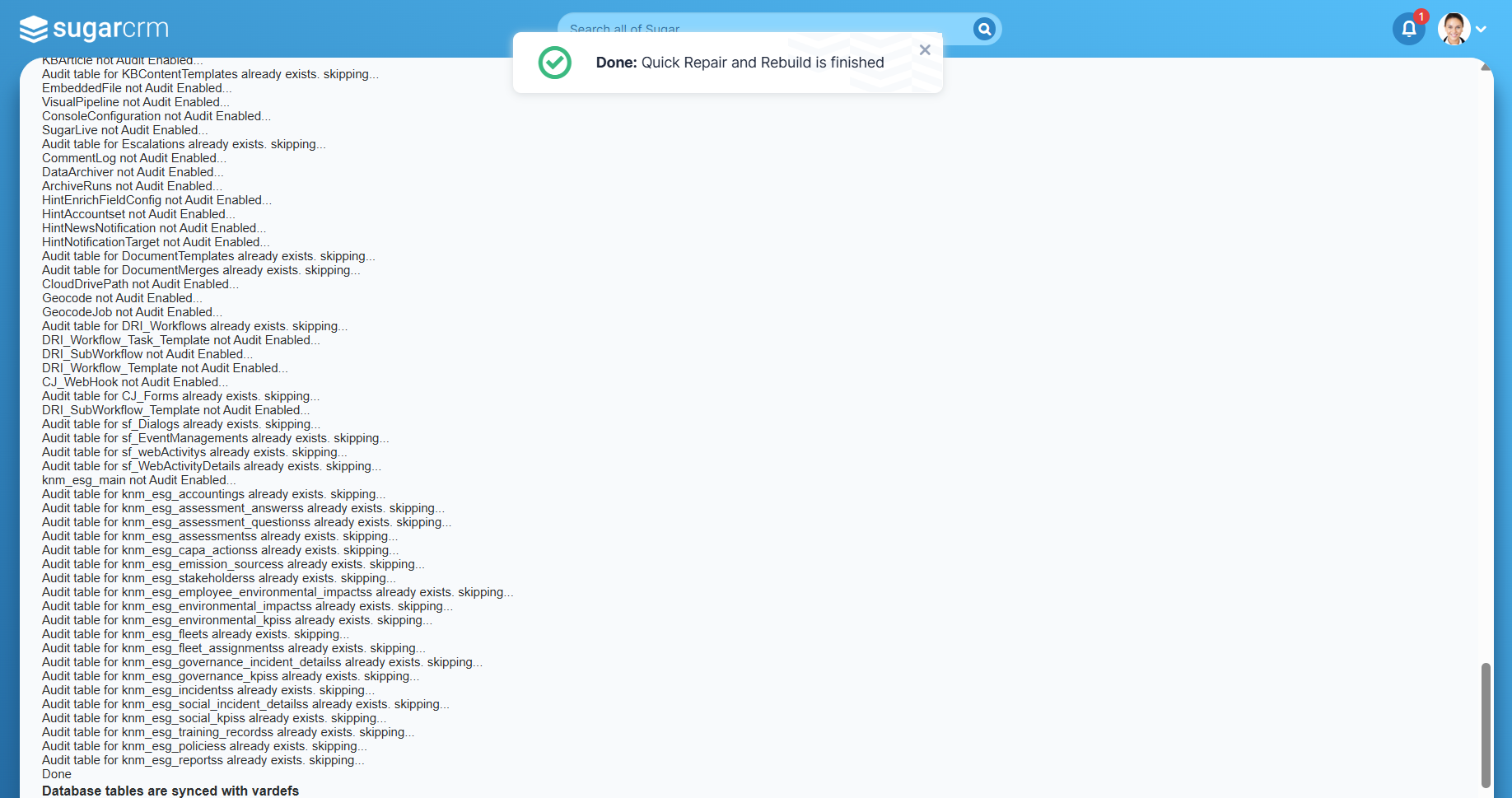This screenshot has width=1512, height=798.
Task: Click 'Audit table for Escalations already exists' line
Action: 184,144
